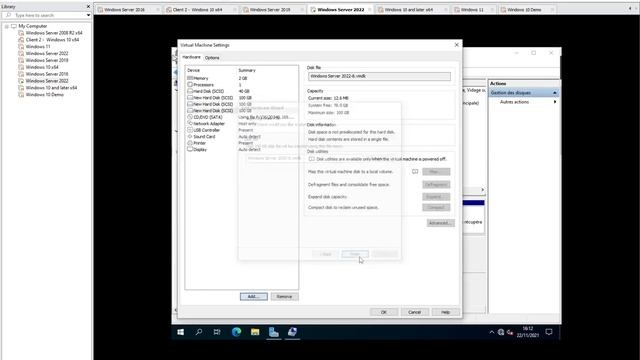Select the USB Controller device icon
This screenshot has width=640, height=360.
(x=190, y=130)
